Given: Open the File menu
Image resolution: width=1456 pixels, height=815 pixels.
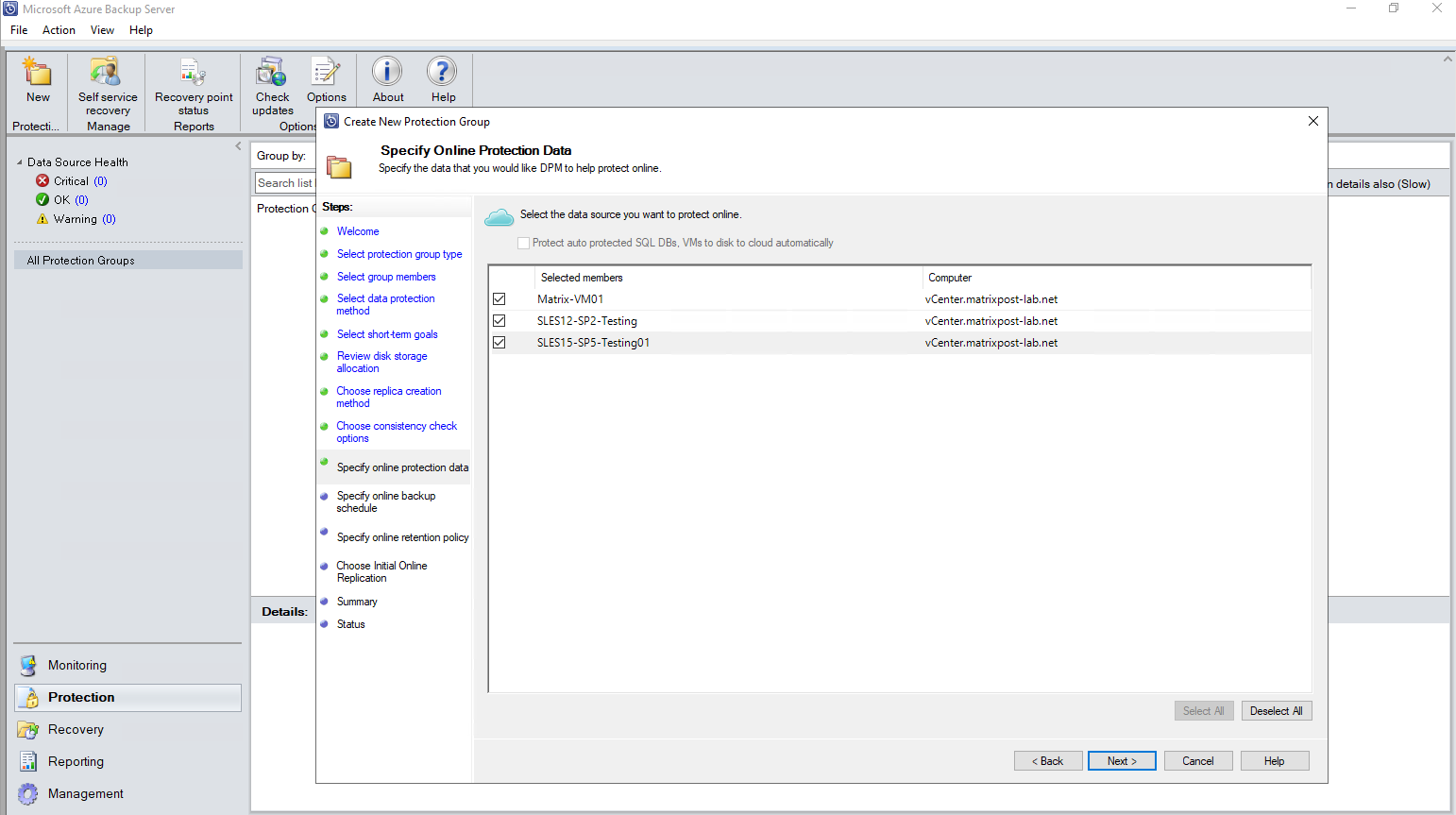Looking at the screenshot, I should click(19, 30).
